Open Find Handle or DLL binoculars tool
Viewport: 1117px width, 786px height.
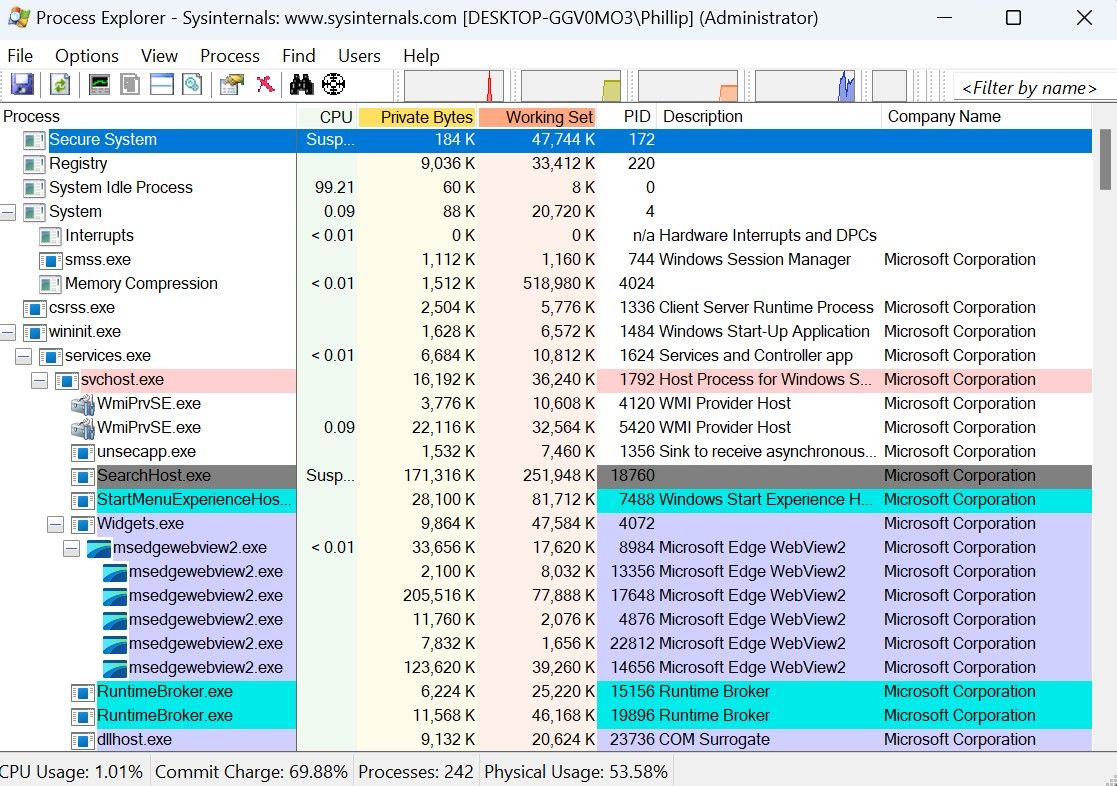(x=300, y=84)
